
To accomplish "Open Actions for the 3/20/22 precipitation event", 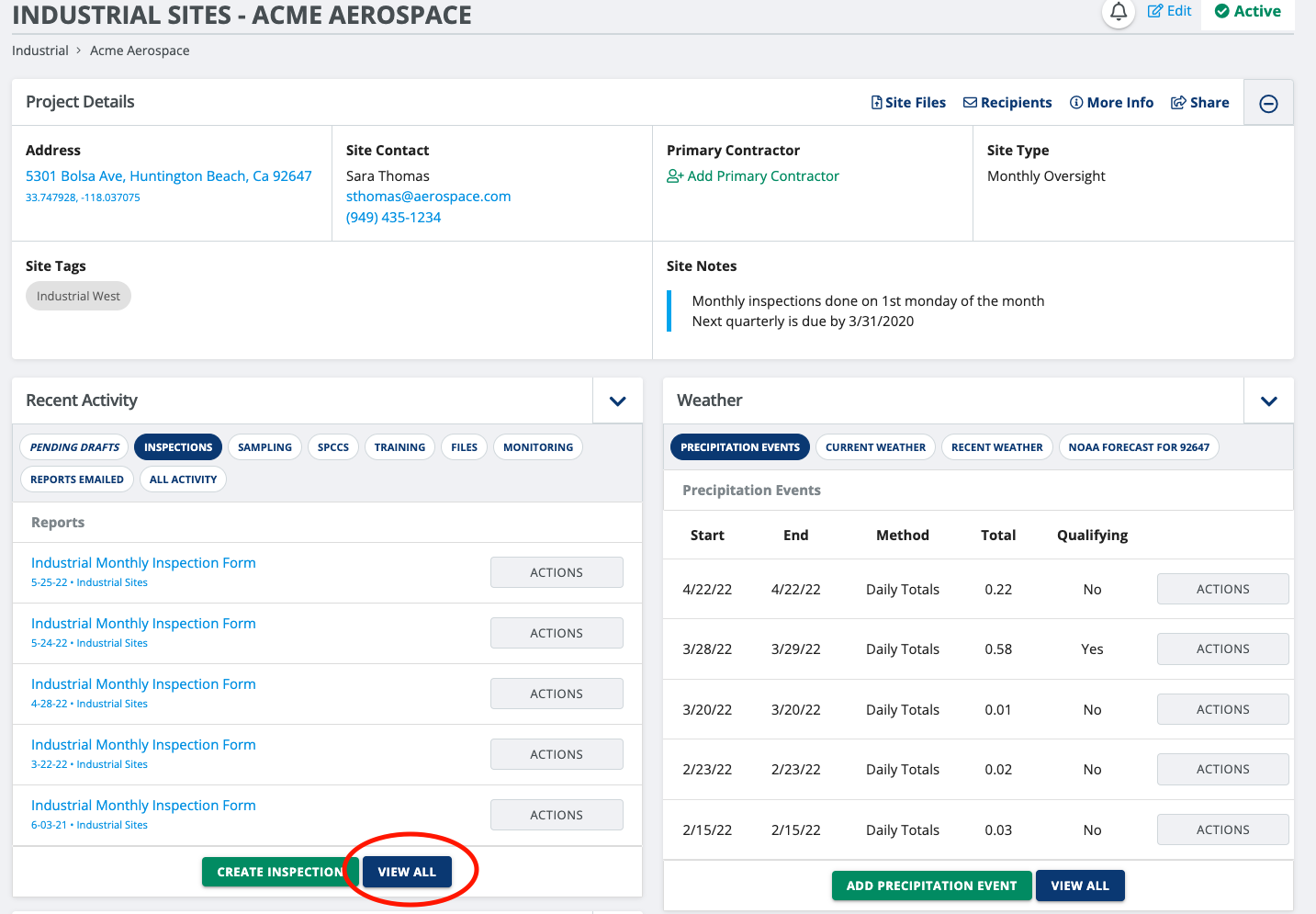I will pos(1223,709).
